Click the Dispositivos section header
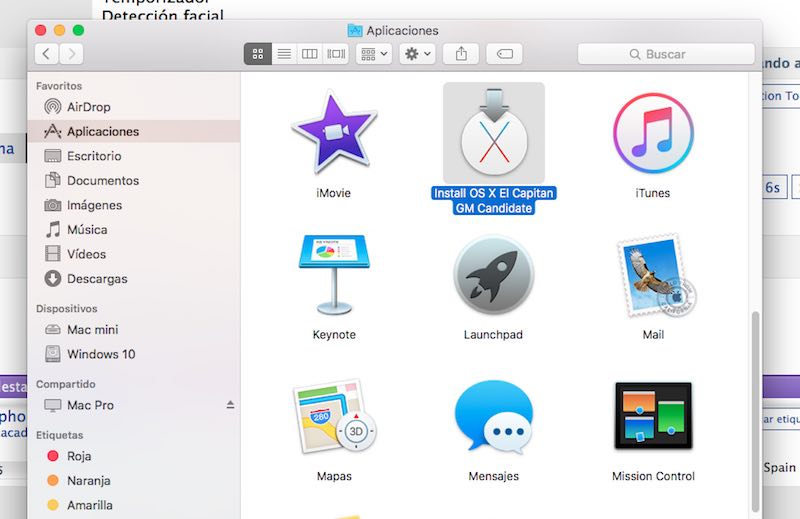Image resolution: width=800 pixels, height=519 pixels. 66,308
